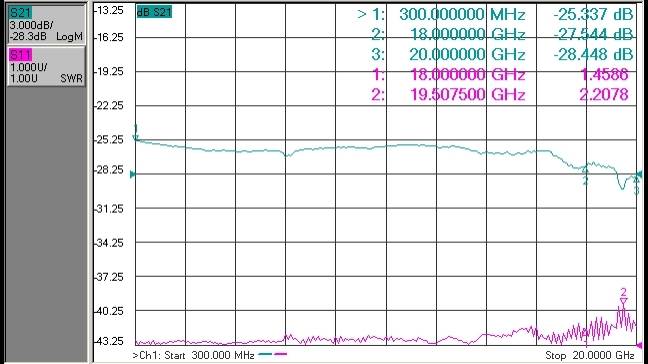
Task: Click the 1.000U/ scale value
Action: [29, 67]
